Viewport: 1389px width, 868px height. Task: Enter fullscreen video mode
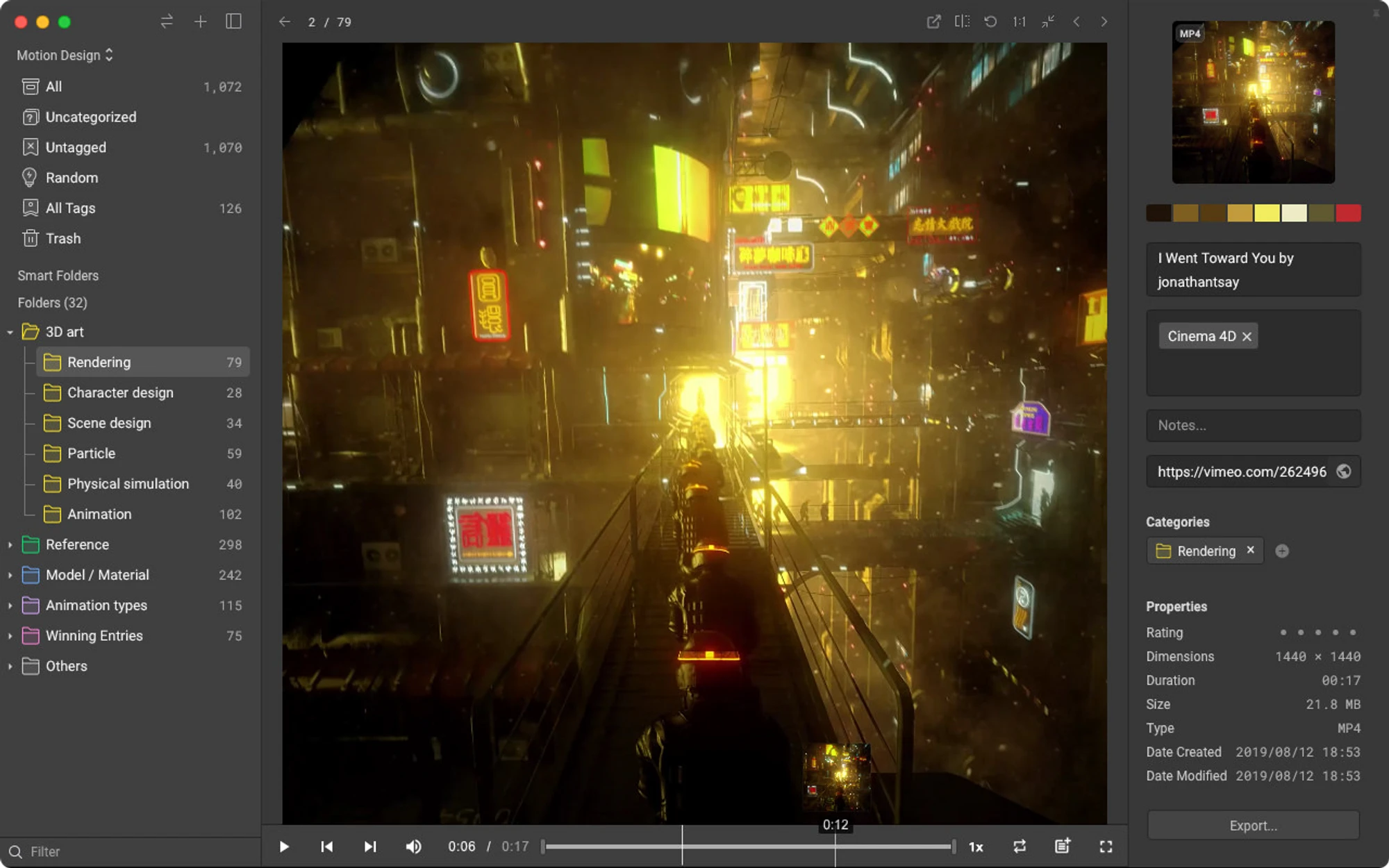(x=1106, y=846)
